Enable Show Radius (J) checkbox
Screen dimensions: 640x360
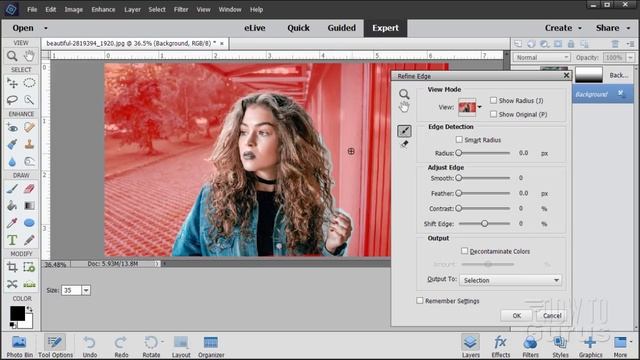(493, 100)
